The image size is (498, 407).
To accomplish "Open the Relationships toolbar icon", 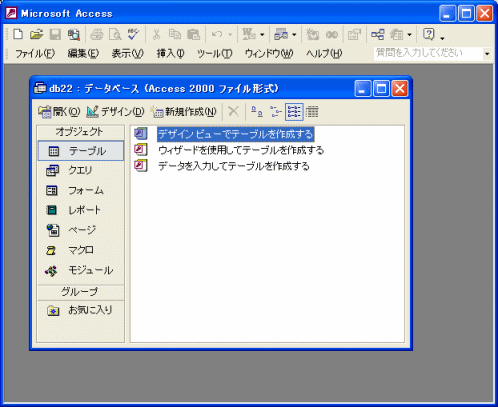I will [x=377, y=34].
